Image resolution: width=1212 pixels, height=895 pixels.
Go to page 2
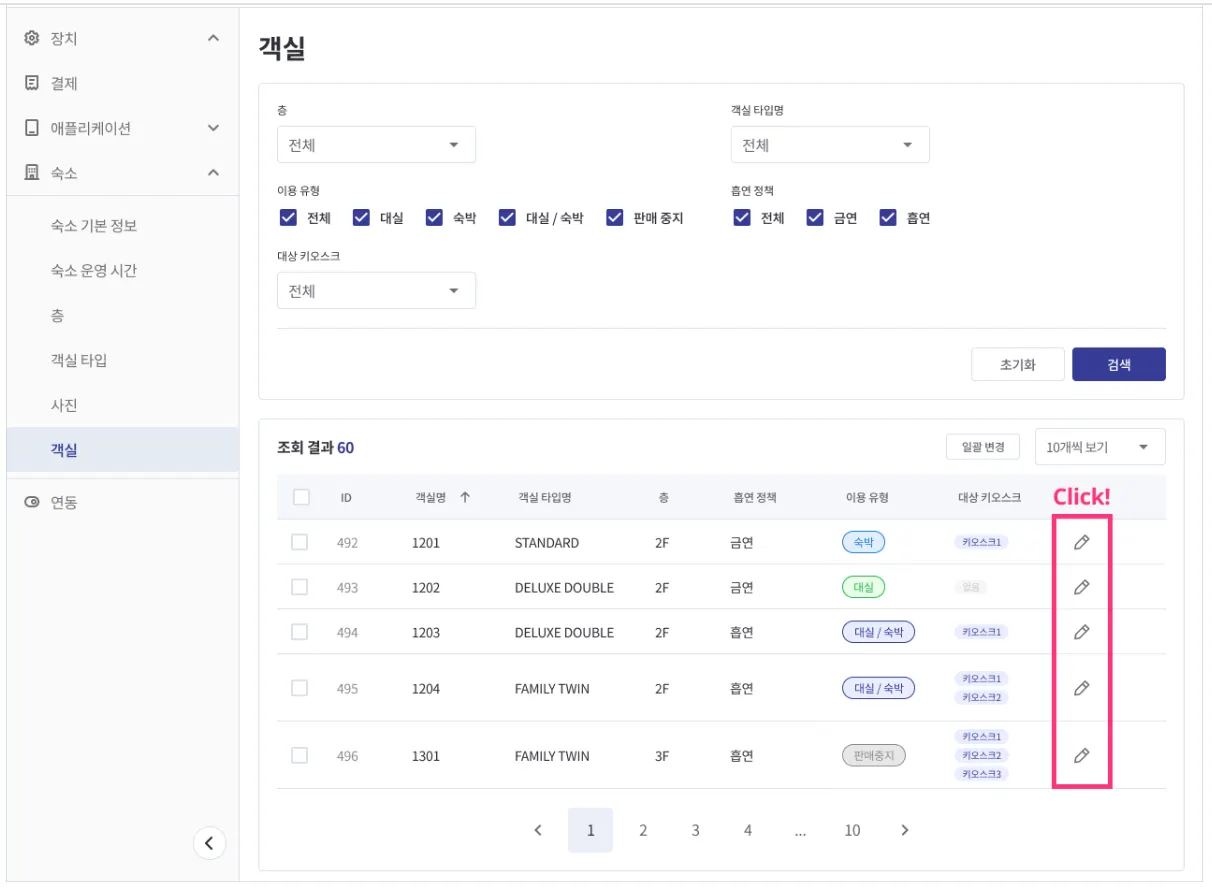click(x=643, y=830)
